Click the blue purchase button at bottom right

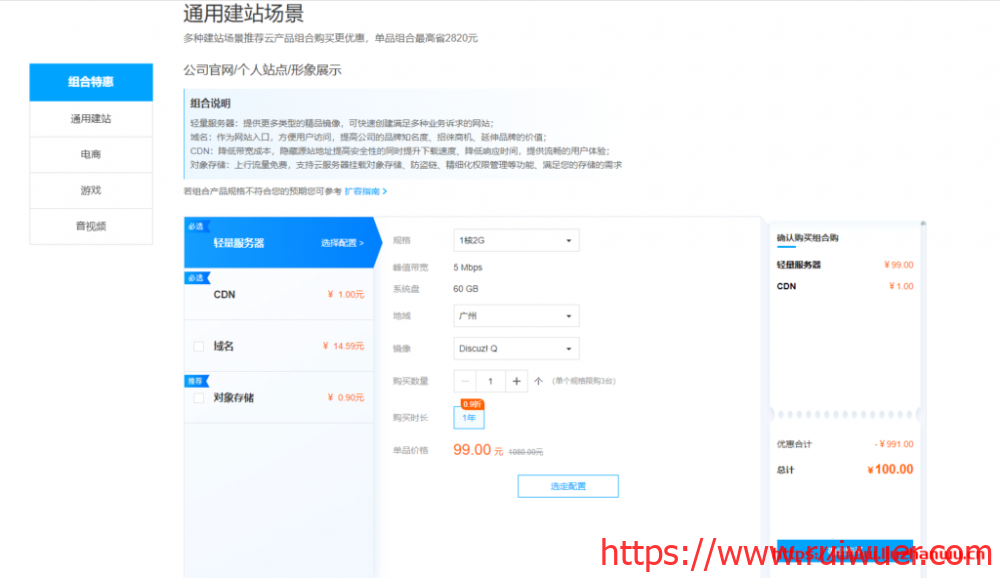point(845,552)
